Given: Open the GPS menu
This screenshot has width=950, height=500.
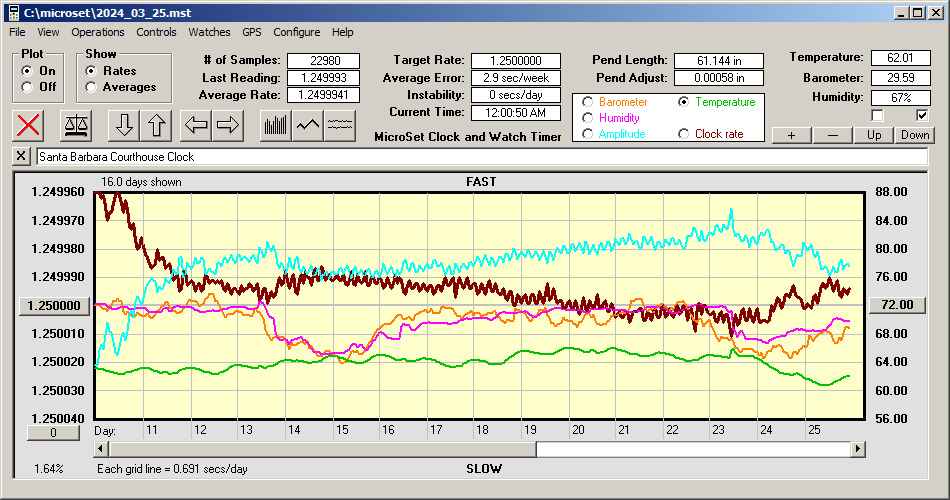Looking at the screenshot, I should coord(251,32).
